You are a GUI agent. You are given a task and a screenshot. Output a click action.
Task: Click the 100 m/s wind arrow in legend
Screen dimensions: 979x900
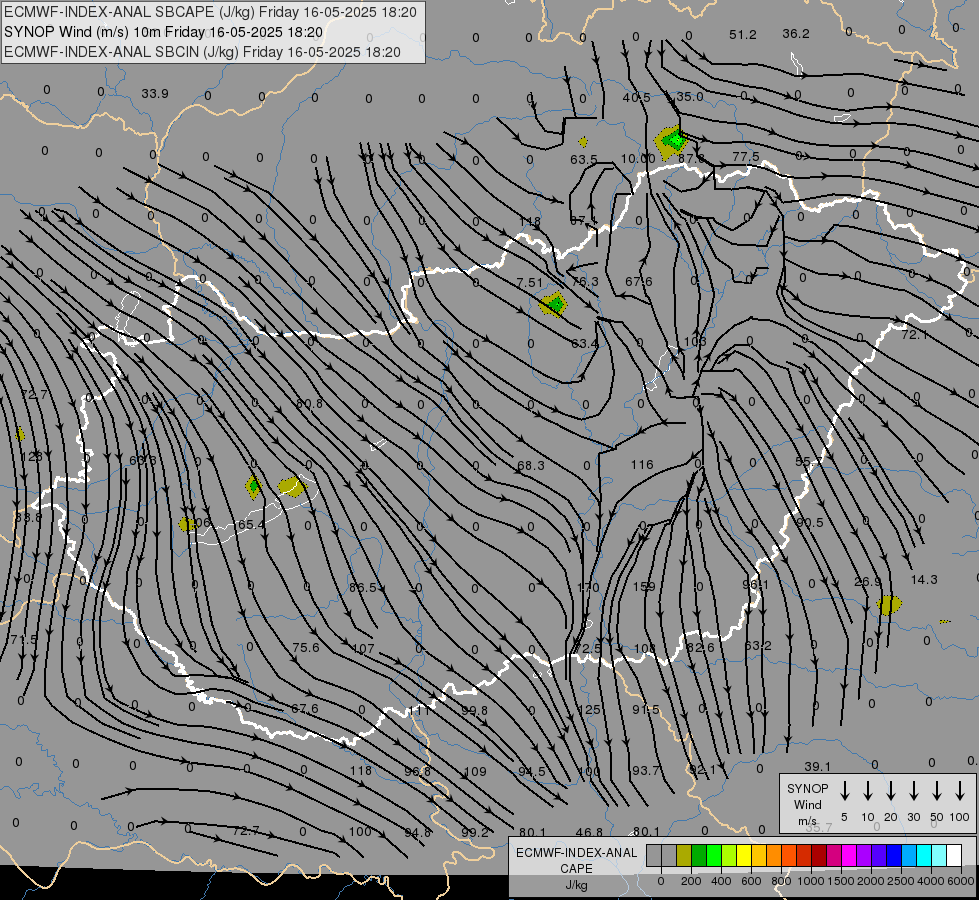click(x=960, y=791)
